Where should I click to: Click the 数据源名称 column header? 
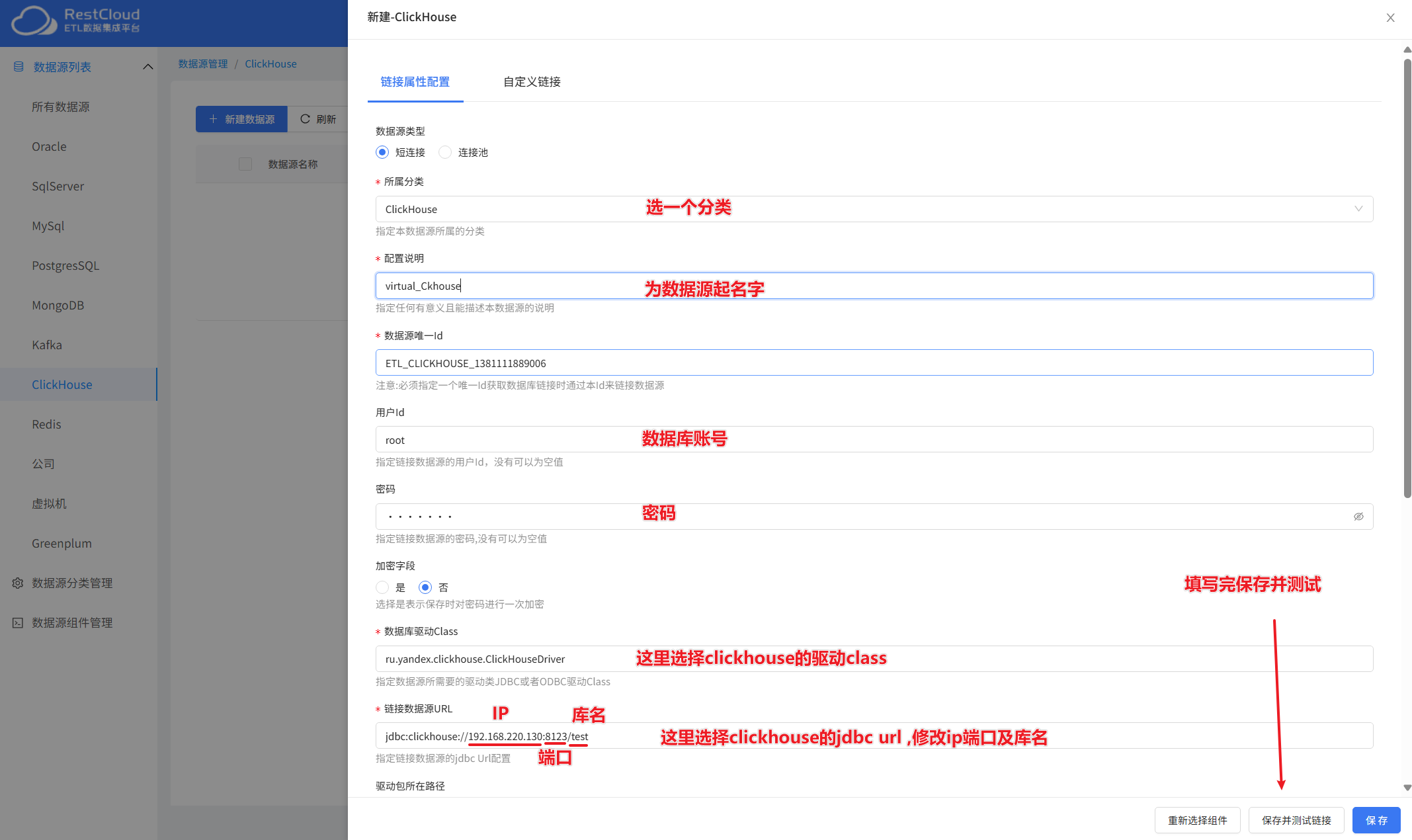[x=293, y=164]
